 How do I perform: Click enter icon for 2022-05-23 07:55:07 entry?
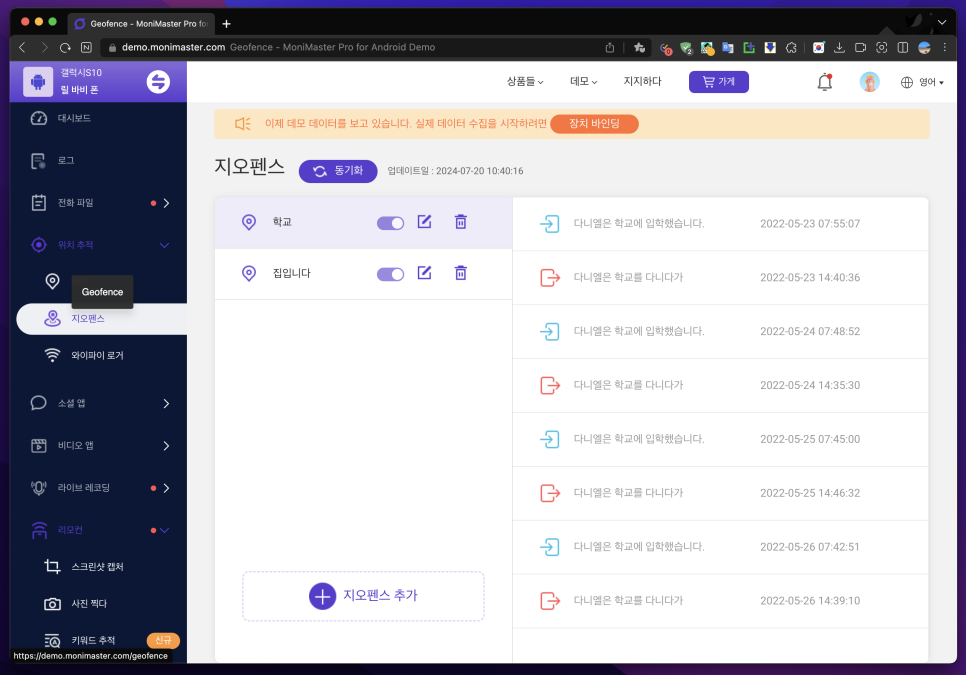click(550, 224)
